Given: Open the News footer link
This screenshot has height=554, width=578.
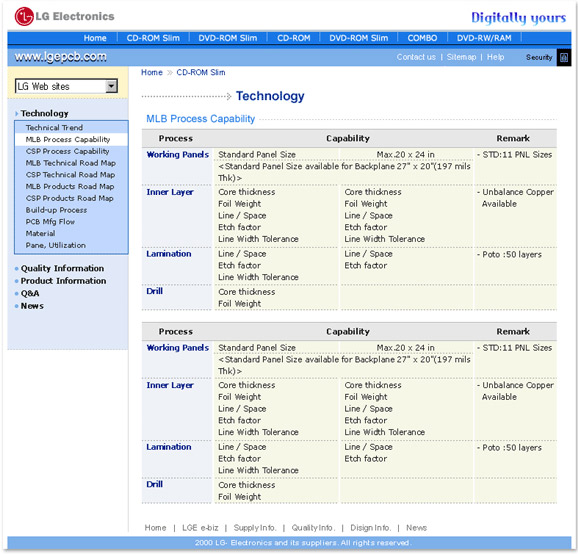Looking at the screenshot, I should pyautogui.click(x=416, y=528).
